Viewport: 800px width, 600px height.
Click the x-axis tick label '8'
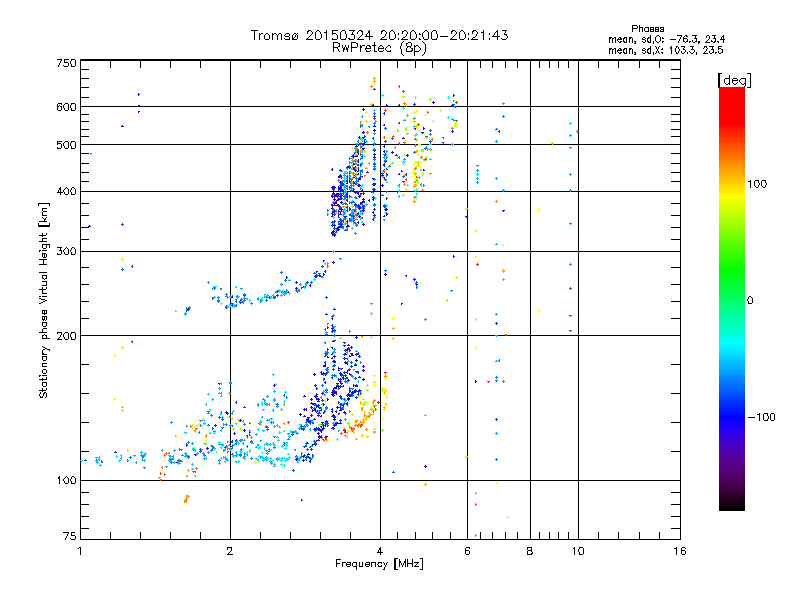point(530,551)
